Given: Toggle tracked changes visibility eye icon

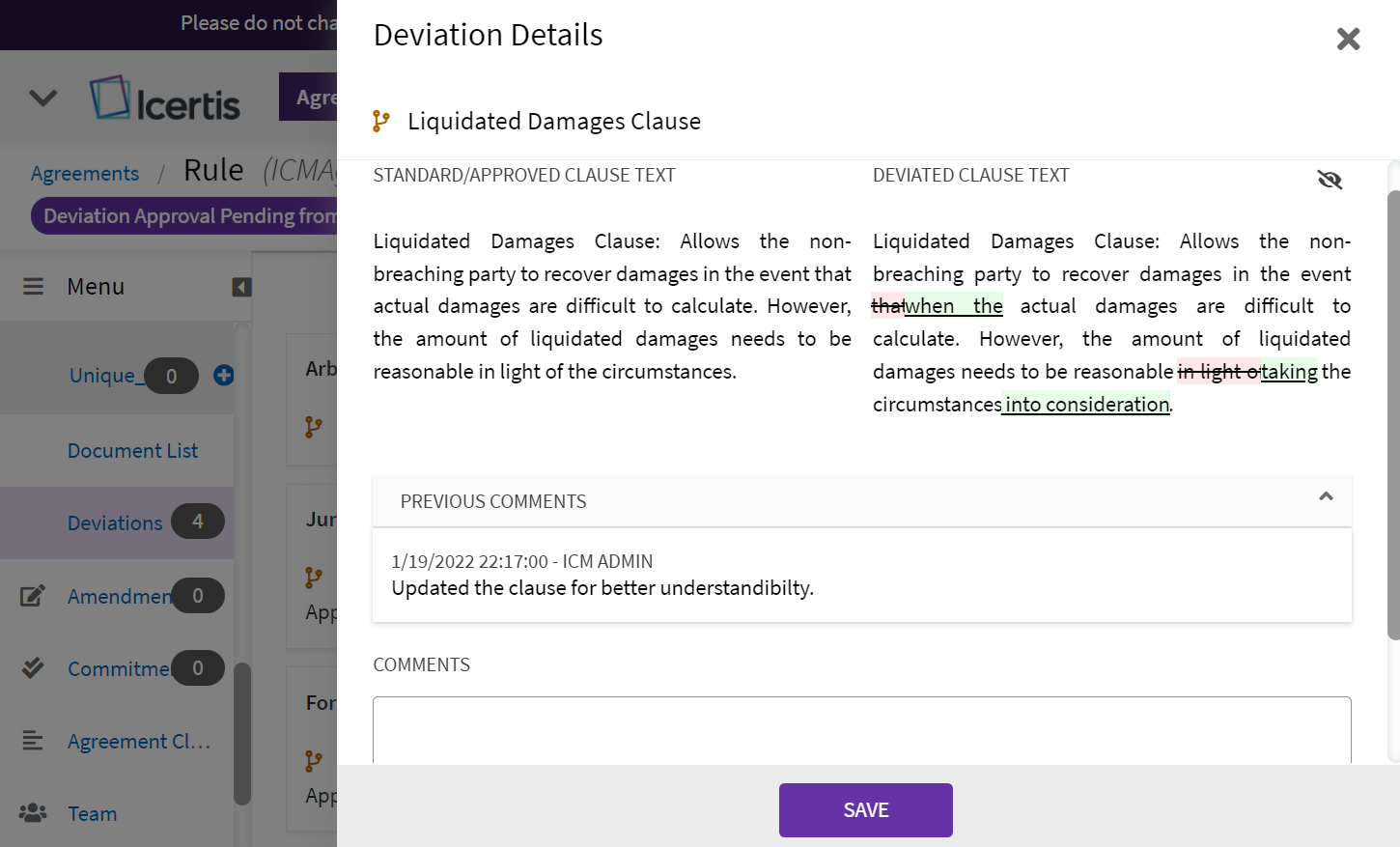Looking at the screenshot, I should (x=1330, y=180).
